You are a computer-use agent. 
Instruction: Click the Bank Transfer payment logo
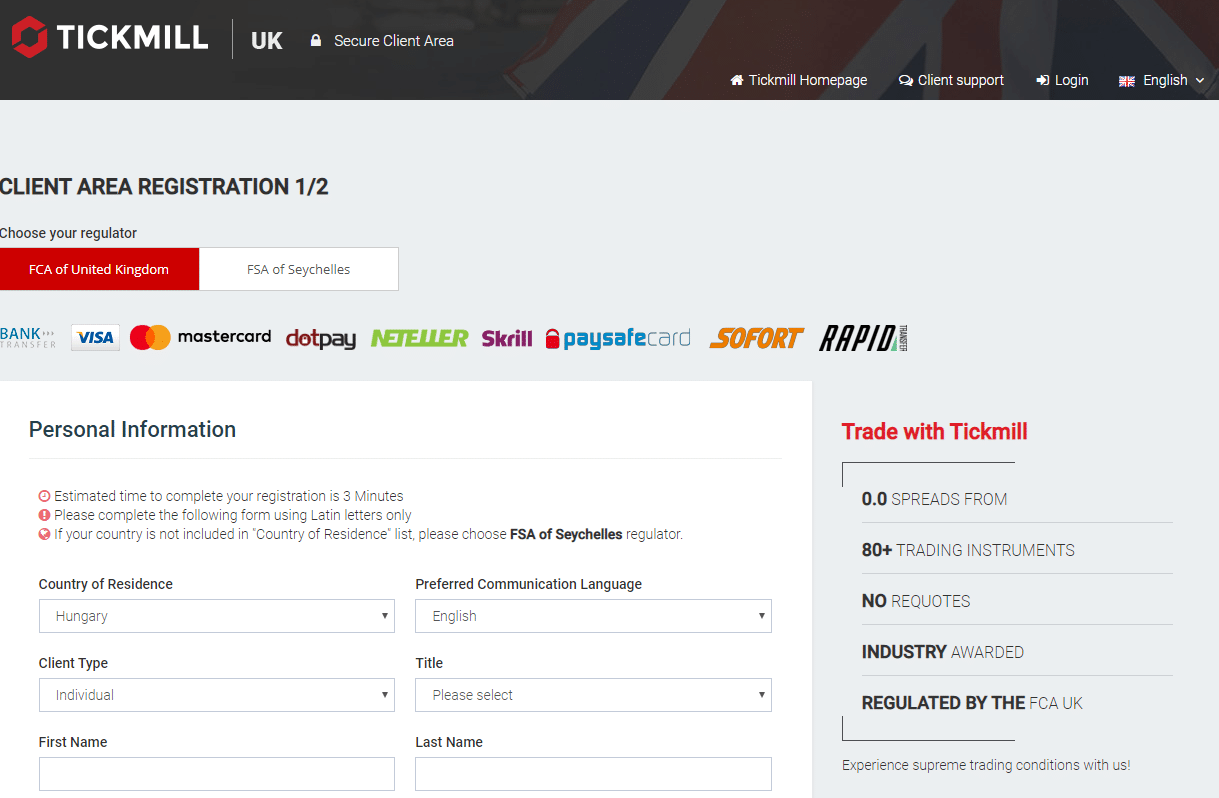point(28,338)
